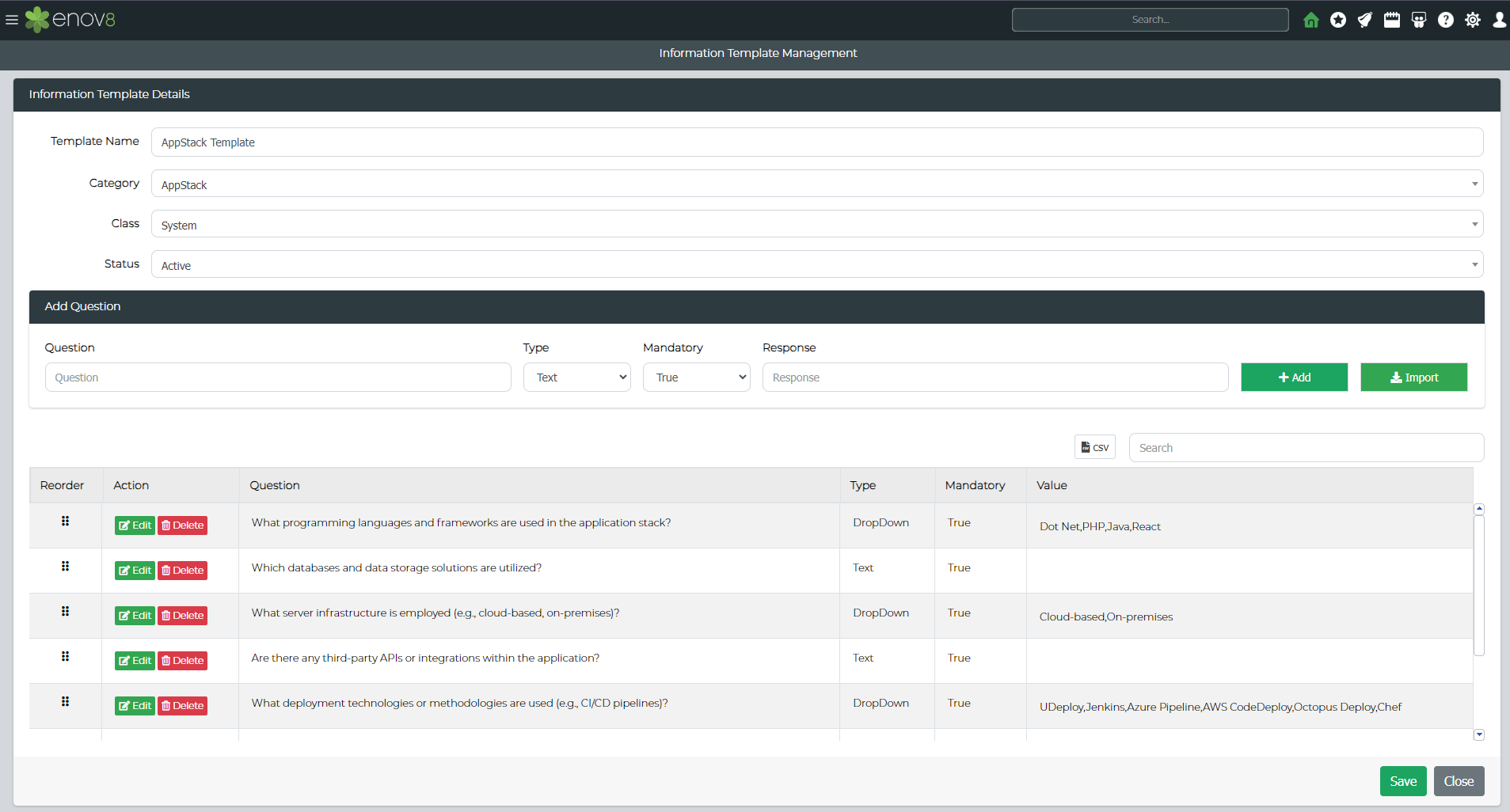Open the favorites star icon
The image size is (1510, 812).
pos(1338,20)
